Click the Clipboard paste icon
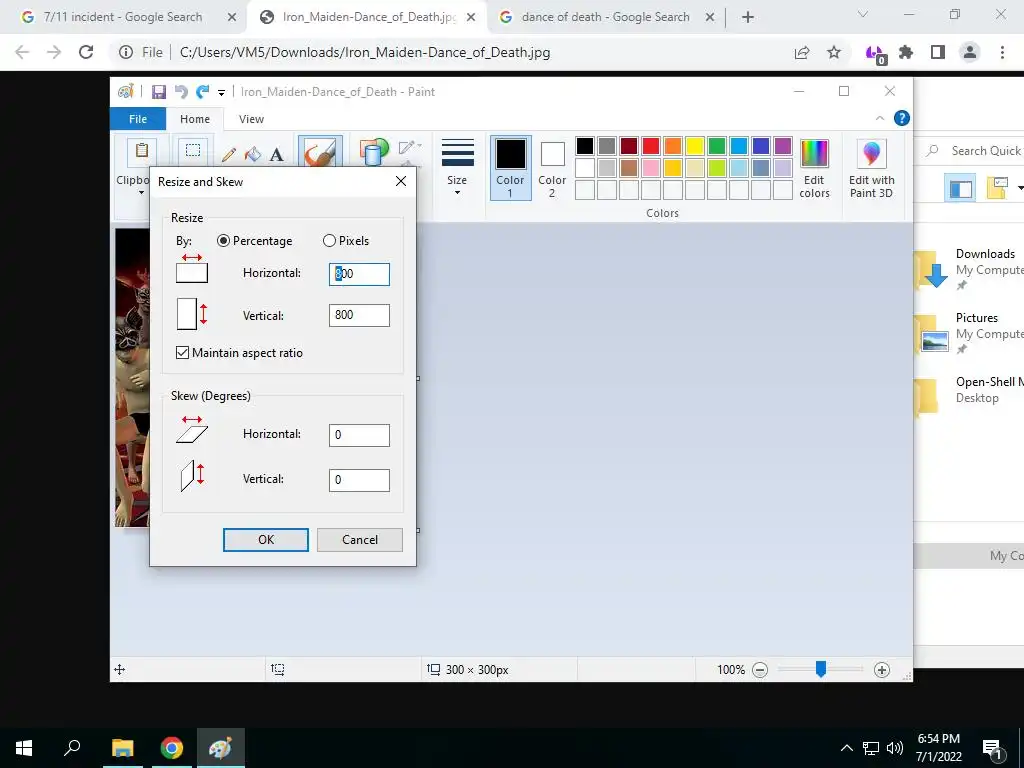Screen dimensions: 1024x768 [x=142, y=151]
